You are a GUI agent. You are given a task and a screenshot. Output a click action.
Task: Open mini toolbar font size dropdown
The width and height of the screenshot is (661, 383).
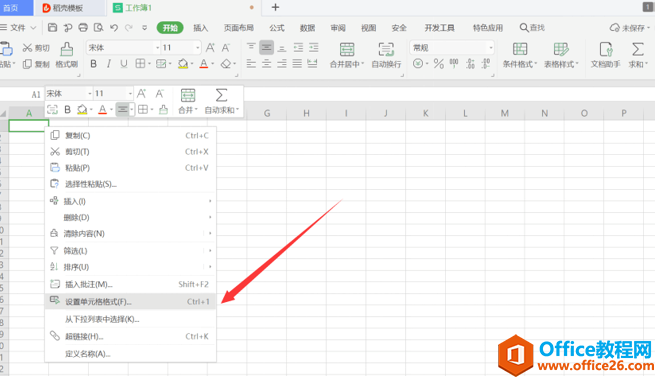130,93
